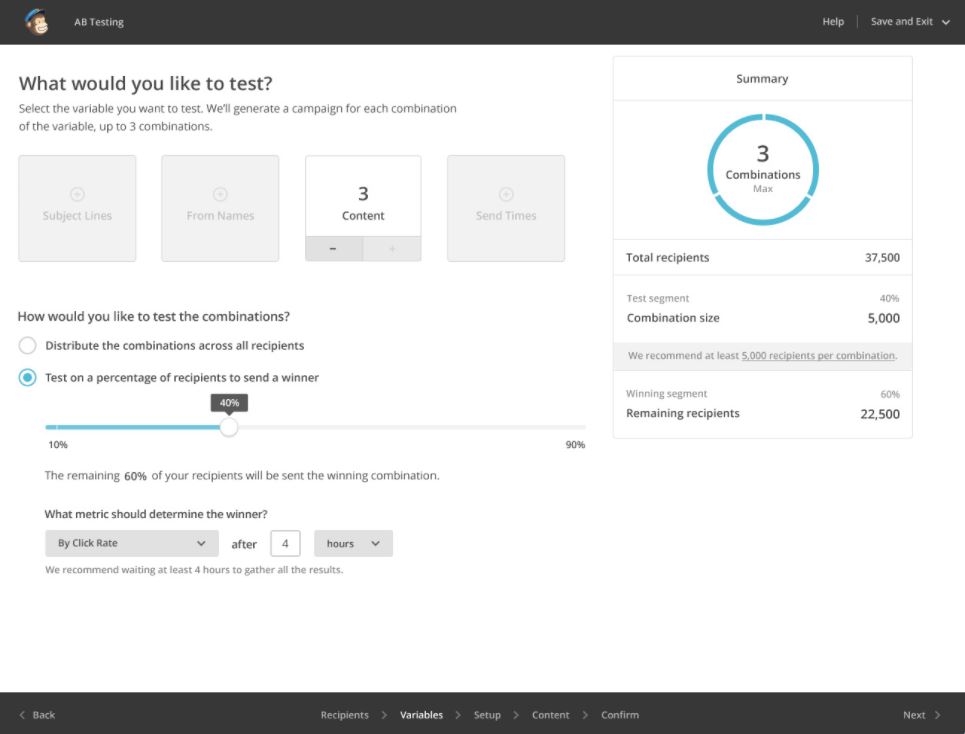Select 'Test on a percentage of recipients'
Viewport: 965px width, 734px height.
point(28,377)
